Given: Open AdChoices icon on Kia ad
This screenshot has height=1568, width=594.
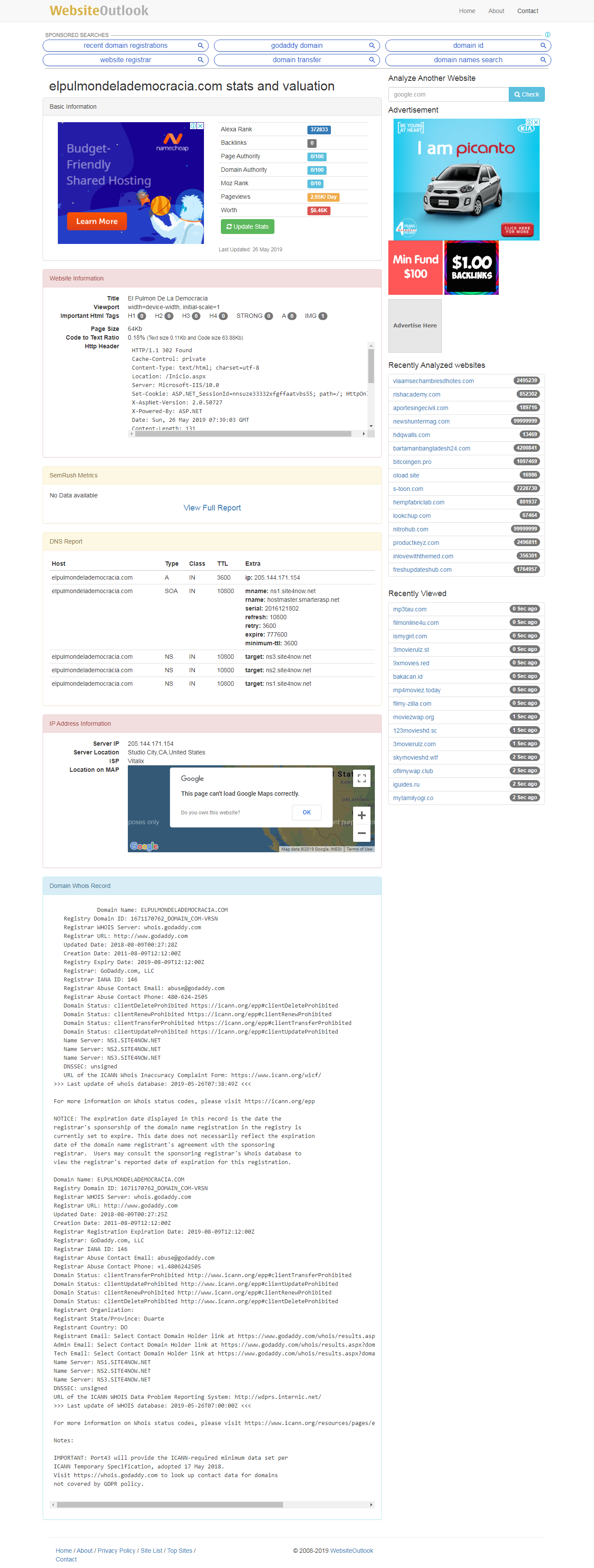Looking at the screenshot, I should coord(529,122).
